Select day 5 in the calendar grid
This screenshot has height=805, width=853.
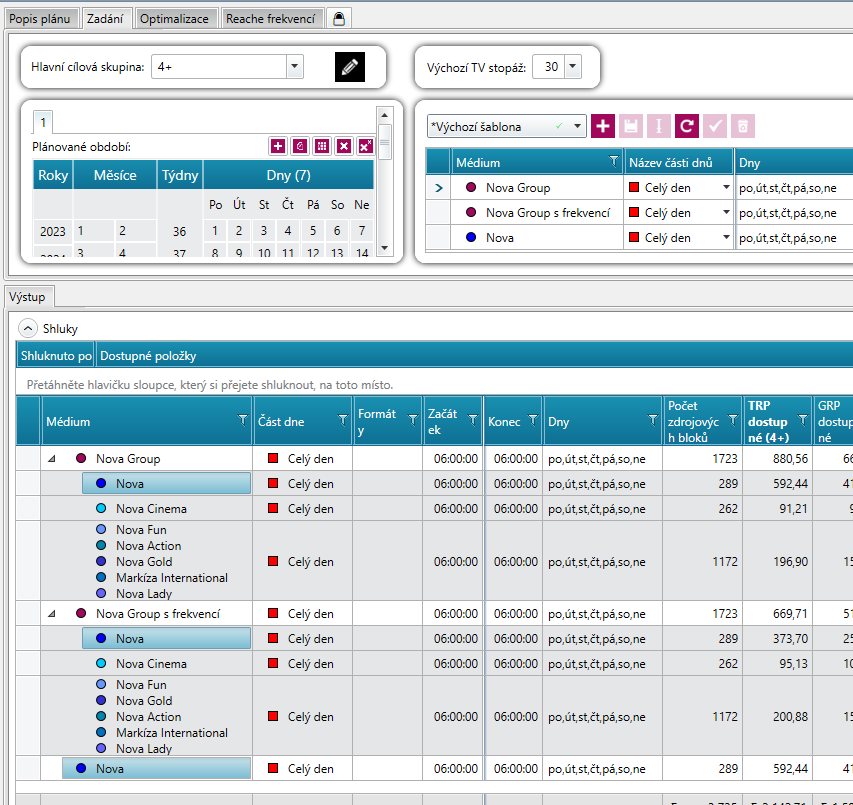[313, 231]
